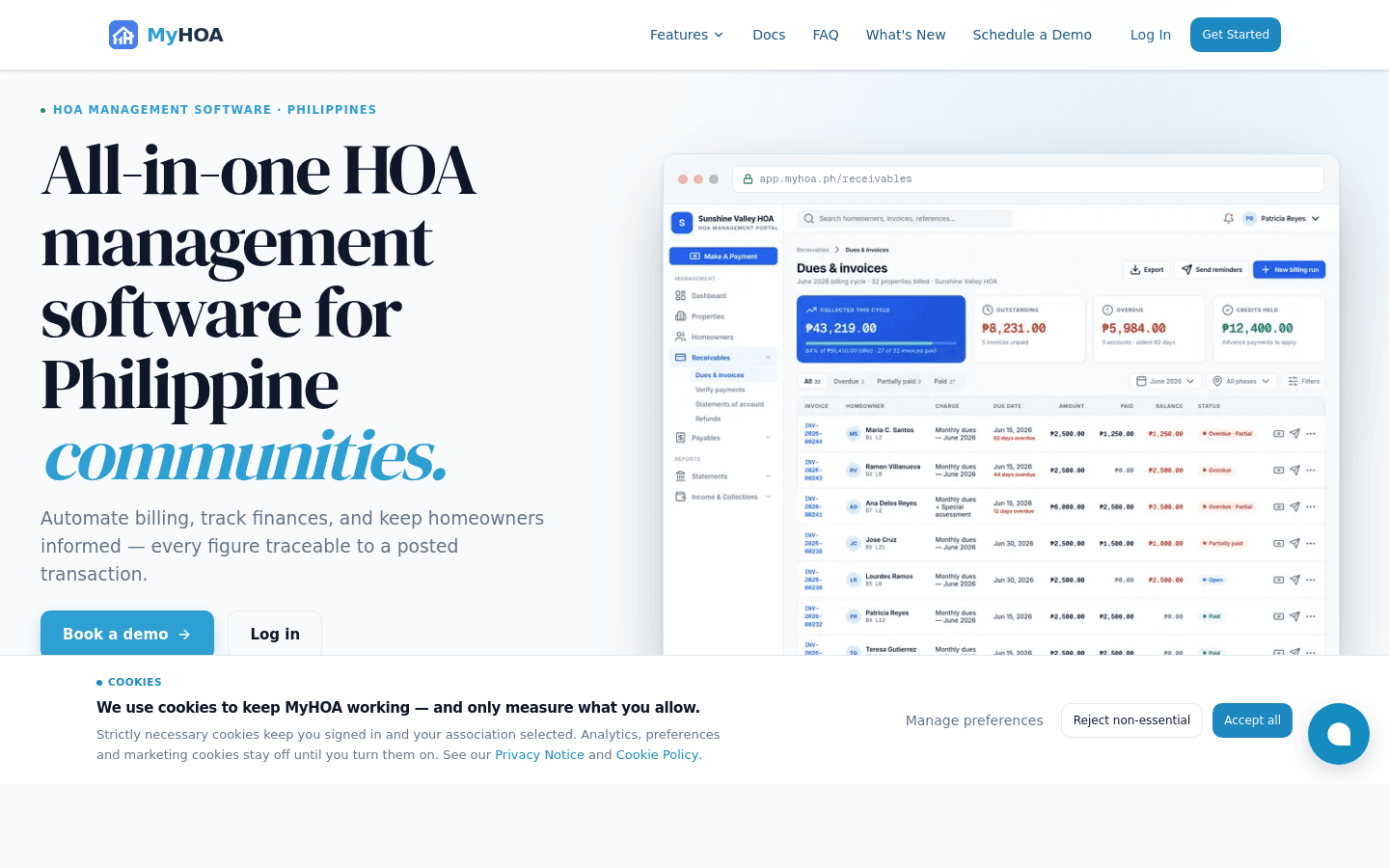
Task: Click the collected this cycle progress bar
Action: point(881,342)
